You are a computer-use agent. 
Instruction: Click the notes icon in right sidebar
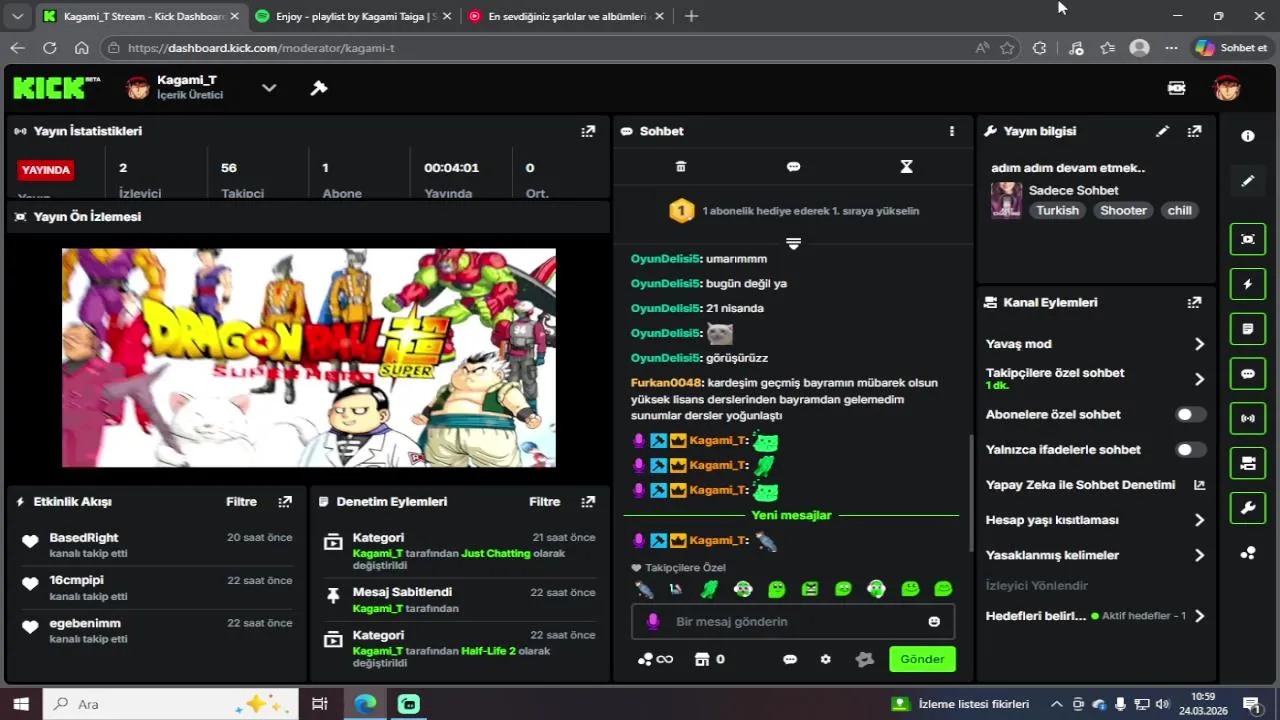coord(1248,329)
